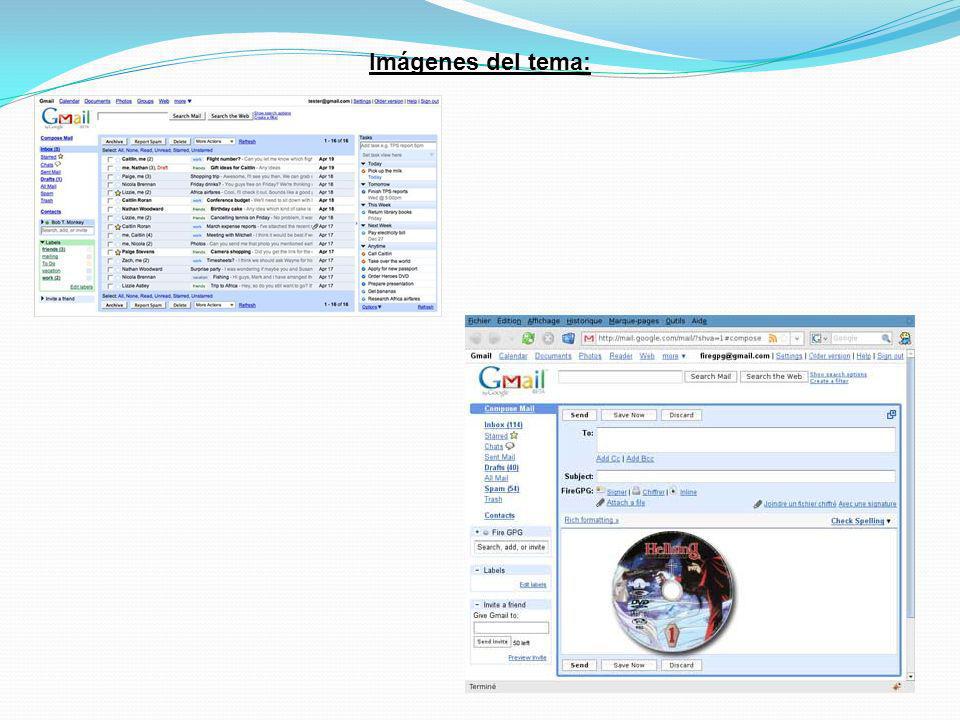The height and width of the screenshot is (720, 960).
Task: Open the Affichage menu
Action: pyautogui.click(x=544, y=321)
